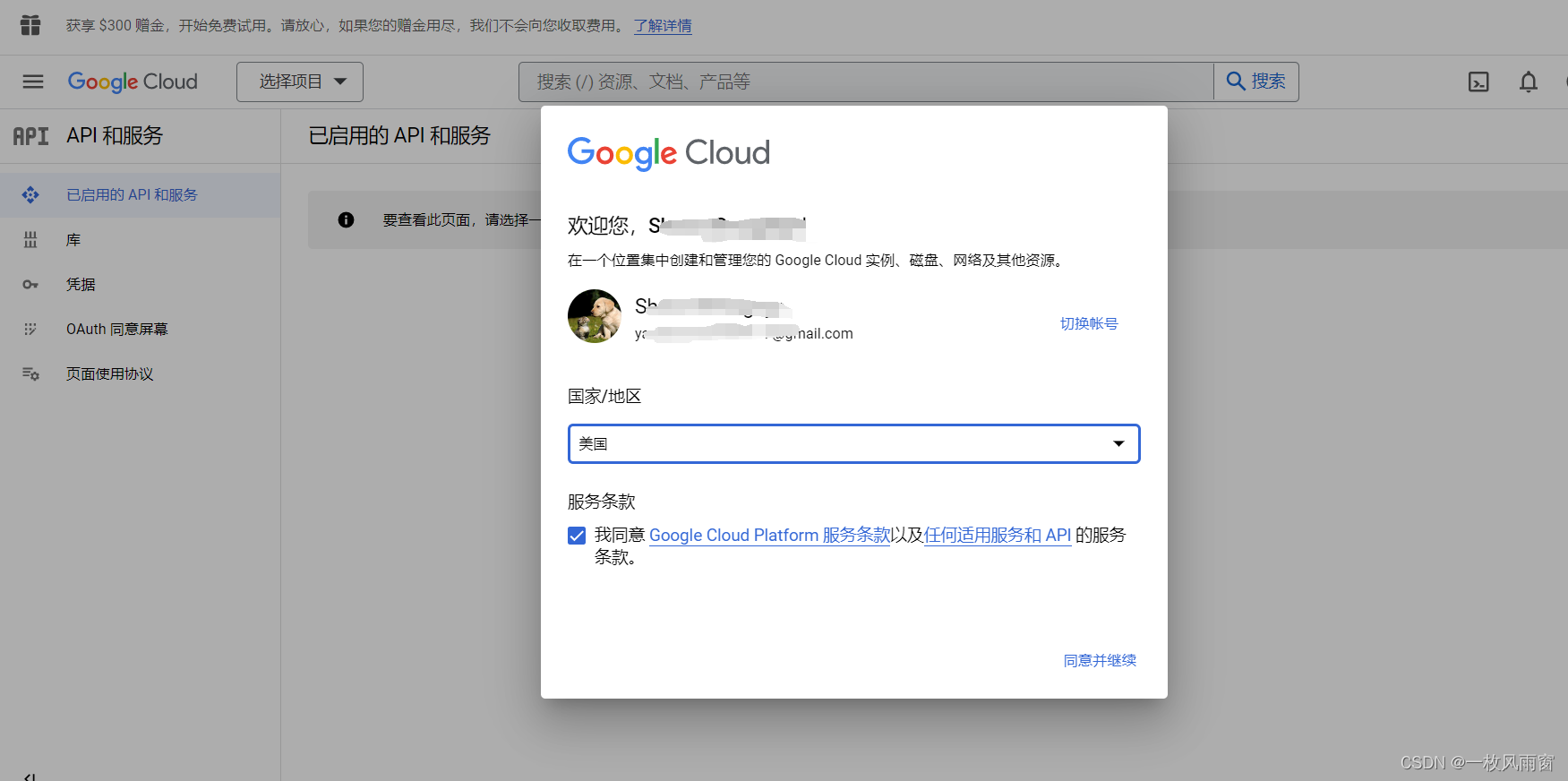This screenshot has width=1568, height=781.
Task: Click the OAuth consent screen icon
Action: pyautogui.click(x=30, y=329)
